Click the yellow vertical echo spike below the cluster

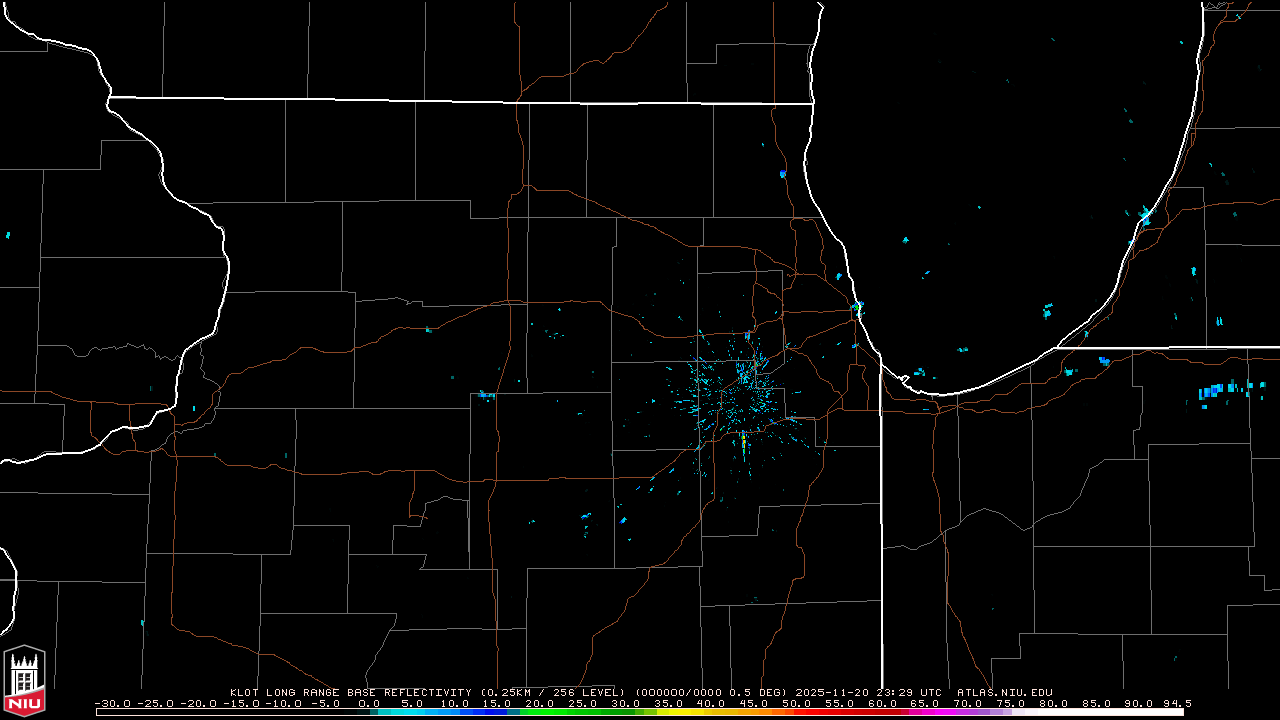744,443
